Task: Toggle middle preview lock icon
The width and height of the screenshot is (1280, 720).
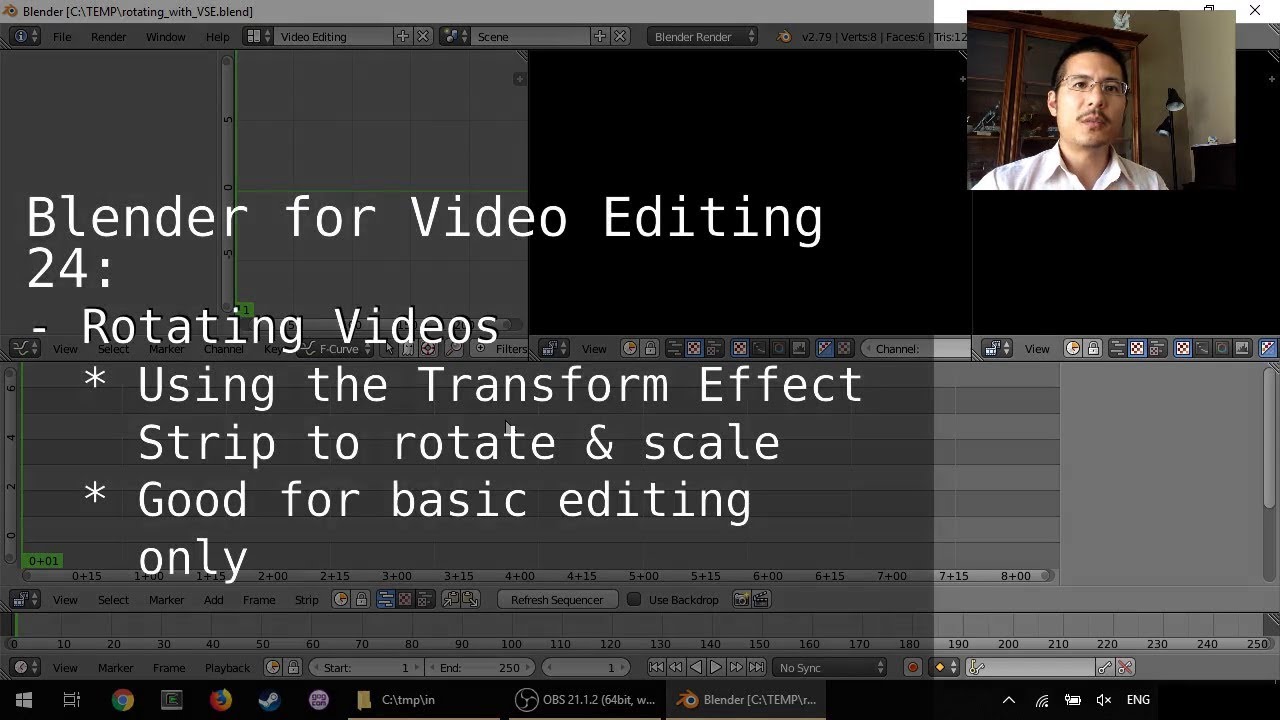Action: tap(650, 348)
